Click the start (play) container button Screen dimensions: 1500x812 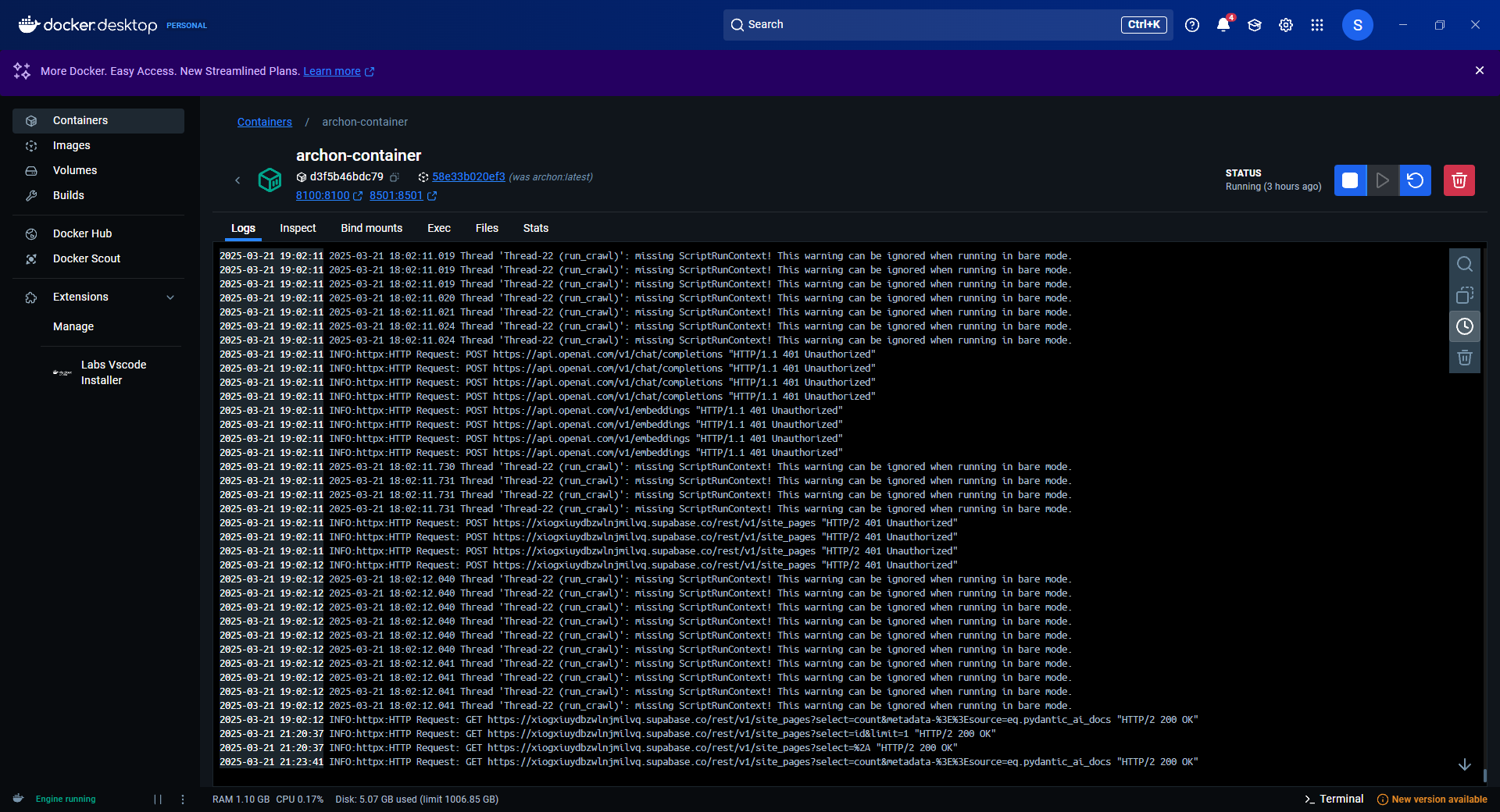tap(1382, 180)
